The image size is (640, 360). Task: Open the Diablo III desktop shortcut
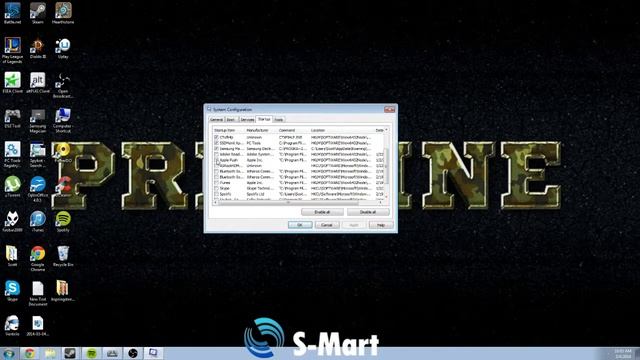point(38,48)
